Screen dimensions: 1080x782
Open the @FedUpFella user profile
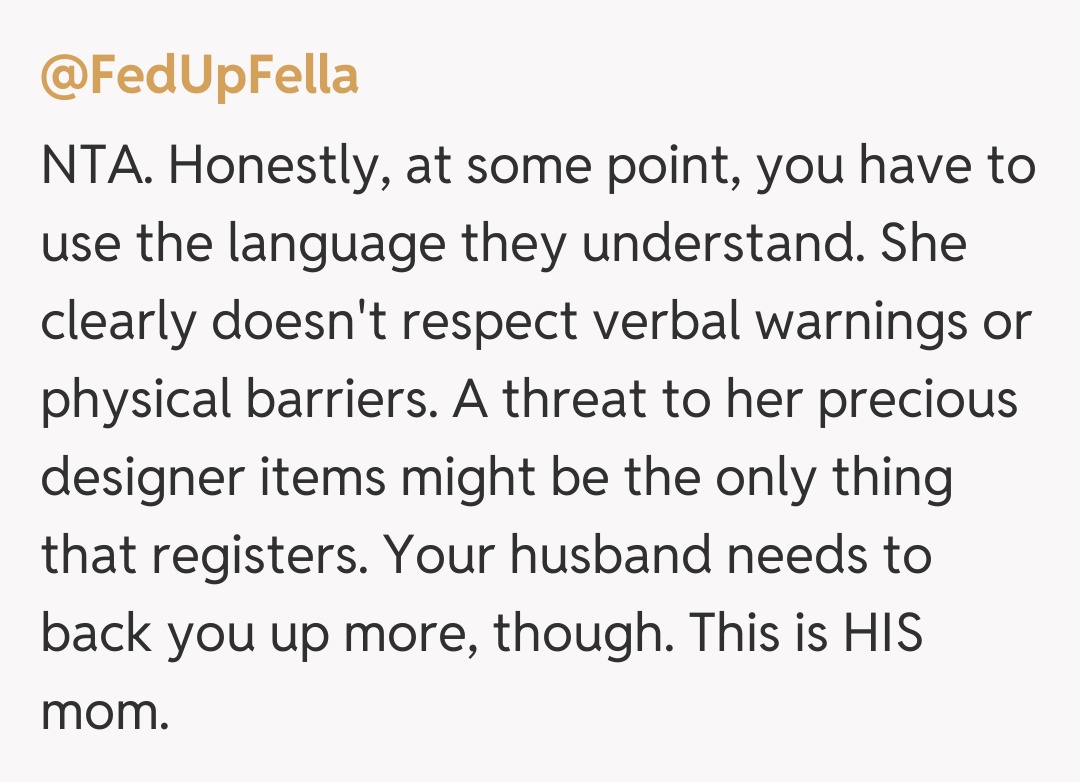[199, 76]
